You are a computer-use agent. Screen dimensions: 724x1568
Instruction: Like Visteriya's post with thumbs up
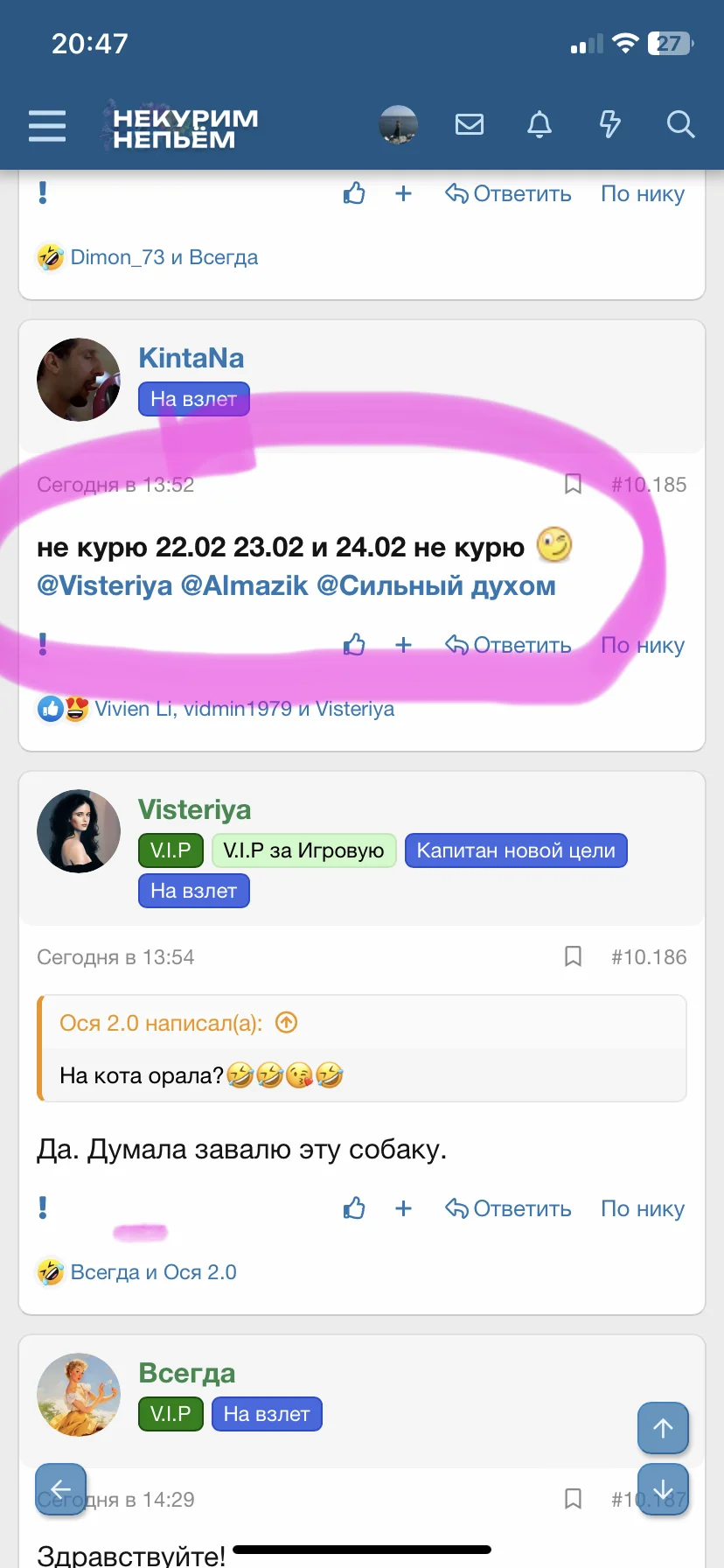[x=354, y=1208]
